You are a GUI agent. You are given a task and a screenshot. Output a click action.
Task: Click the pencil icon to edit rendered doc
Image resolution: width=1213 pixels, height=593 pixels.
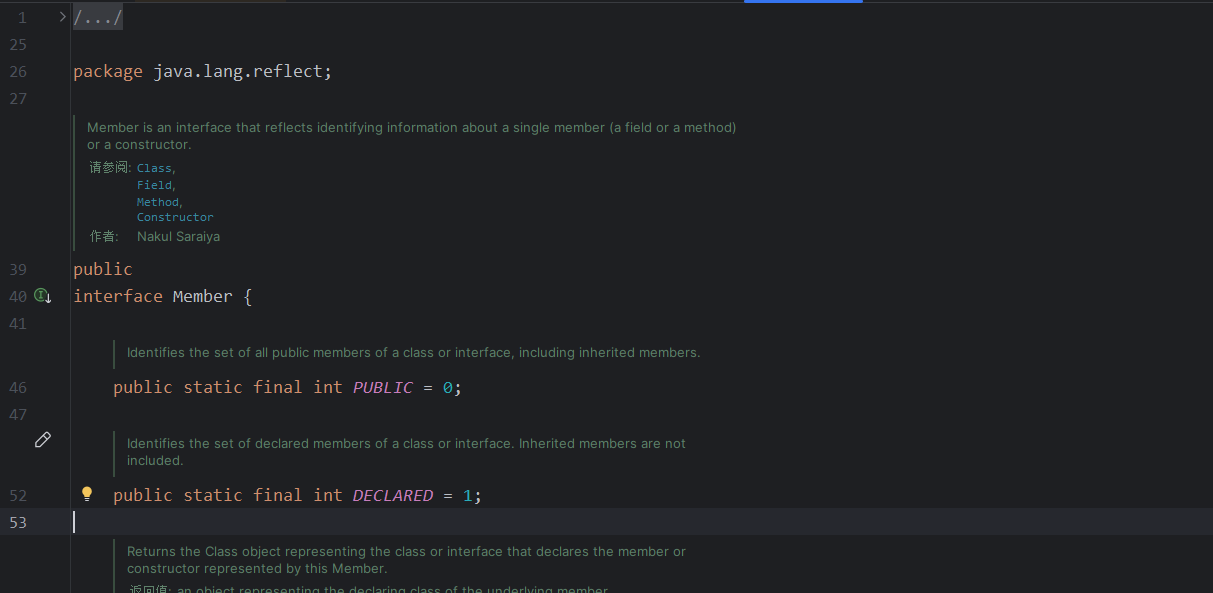43,440
